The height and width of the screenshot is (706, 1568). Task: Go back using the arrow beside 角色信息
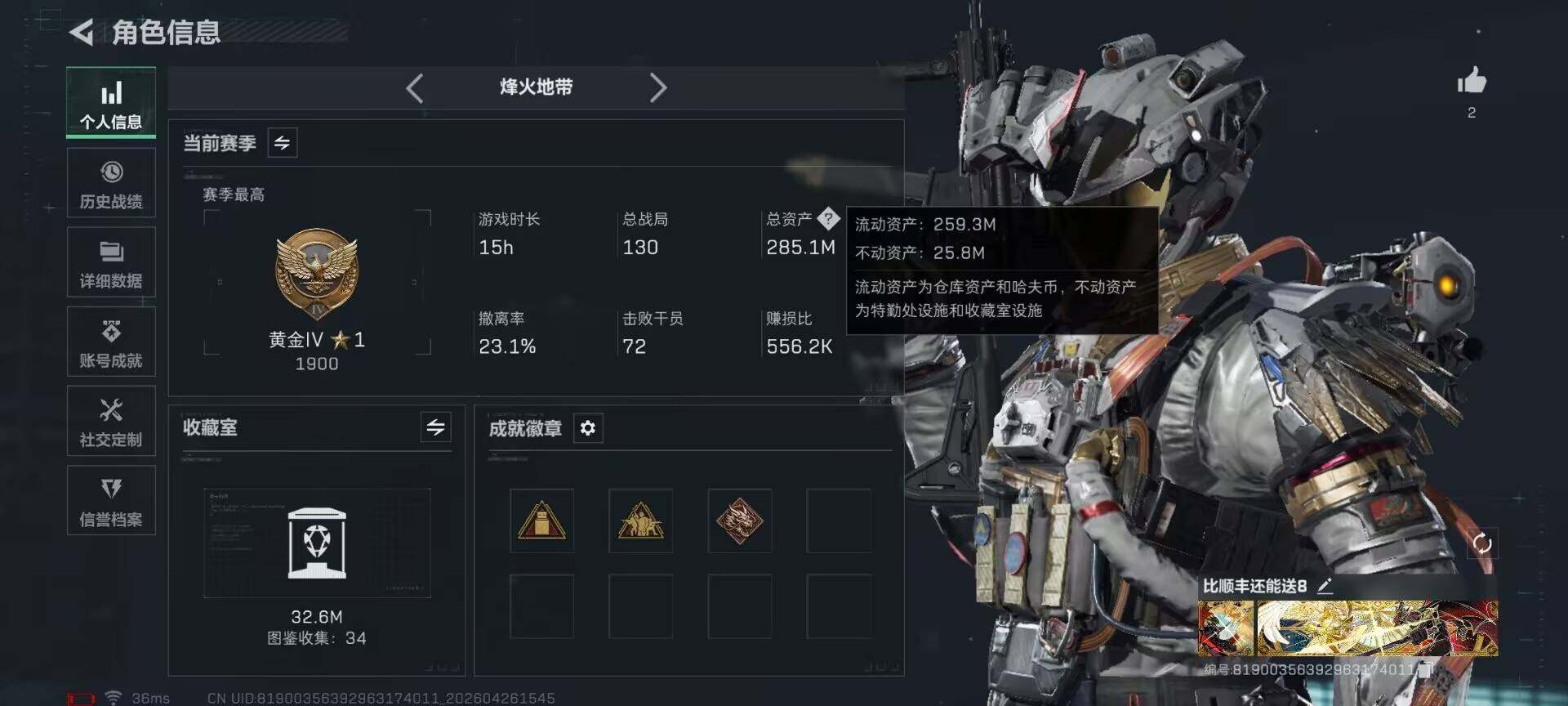click(82, 33)
